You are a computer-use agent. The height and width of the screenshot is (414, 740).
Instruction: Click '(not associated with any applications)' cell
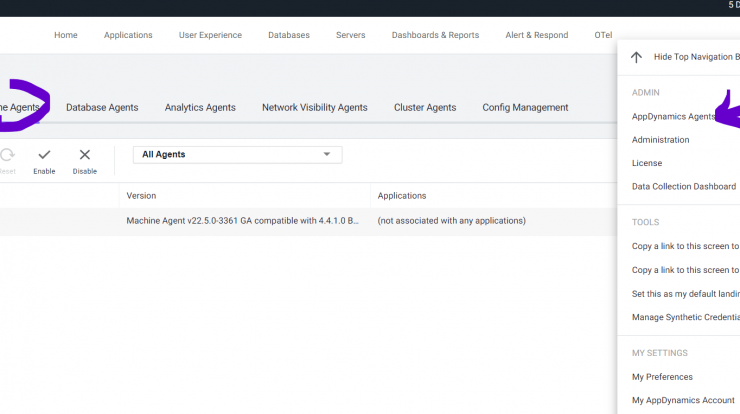tap(451, 221)
